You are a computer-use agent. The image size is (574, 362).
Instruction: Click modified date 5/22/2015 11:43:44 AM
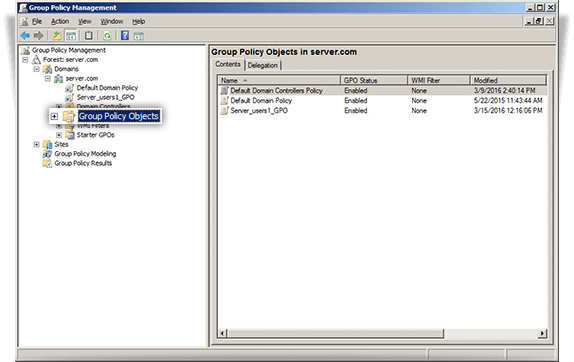[508, 101]
